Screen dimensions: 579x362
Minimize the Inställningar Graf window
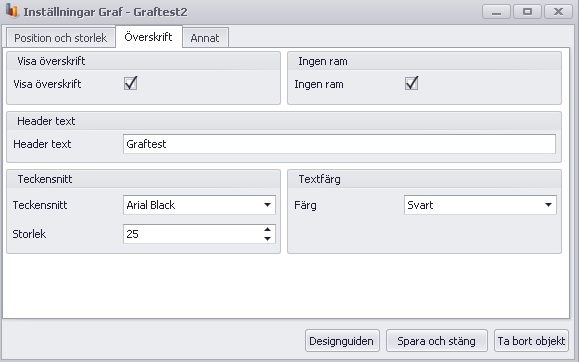(496, 12)
